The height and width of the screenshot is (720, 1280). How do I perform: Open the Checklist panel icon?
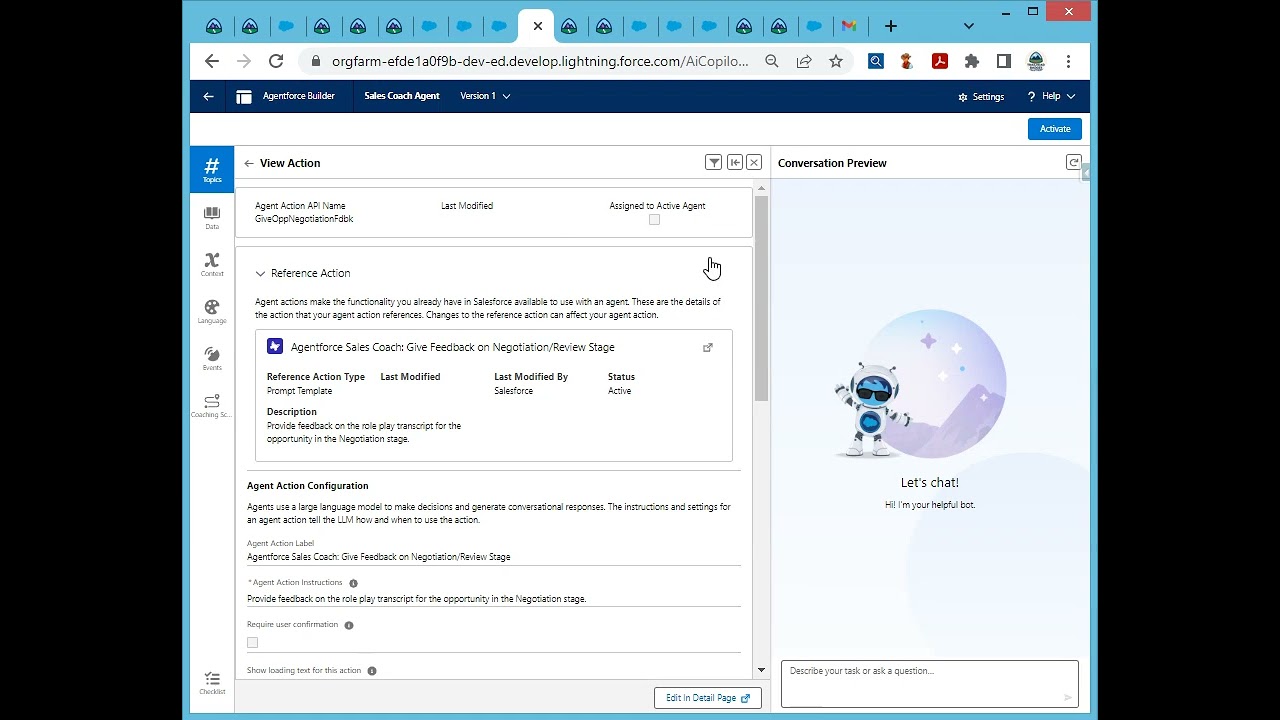click(212, 683)
